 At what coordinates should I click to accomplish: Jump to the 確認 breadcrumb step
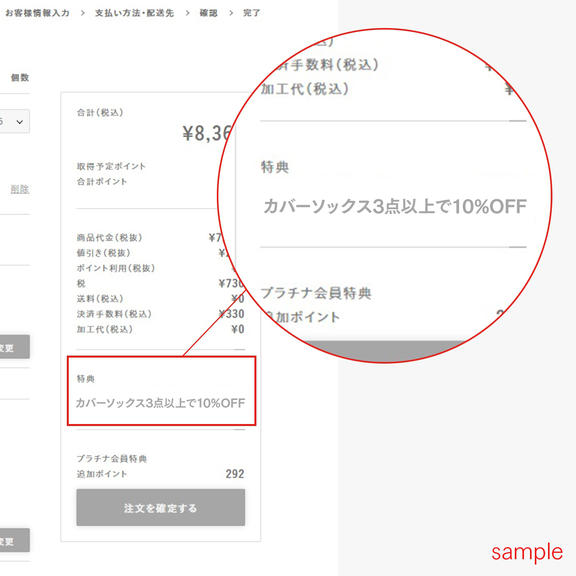(208, 13)
